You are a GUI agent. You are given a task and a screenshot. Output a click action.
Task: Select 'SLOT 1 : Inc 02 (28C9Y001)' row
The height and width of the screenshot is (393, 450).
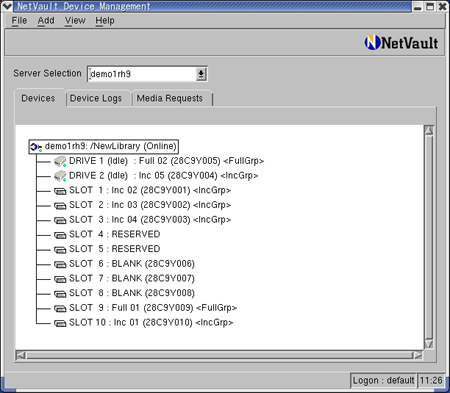(143, 191)
